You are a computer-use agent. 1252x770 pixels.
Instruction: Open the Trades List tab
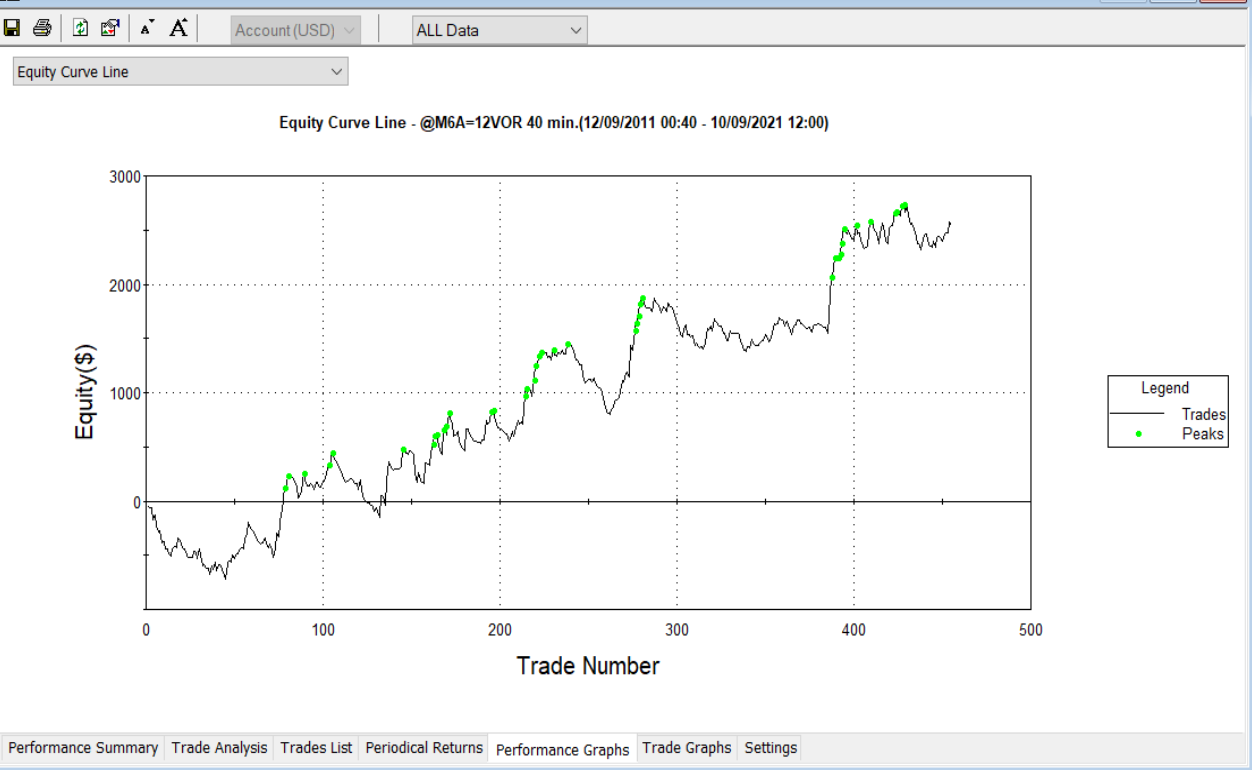click(x=316, y=748)
